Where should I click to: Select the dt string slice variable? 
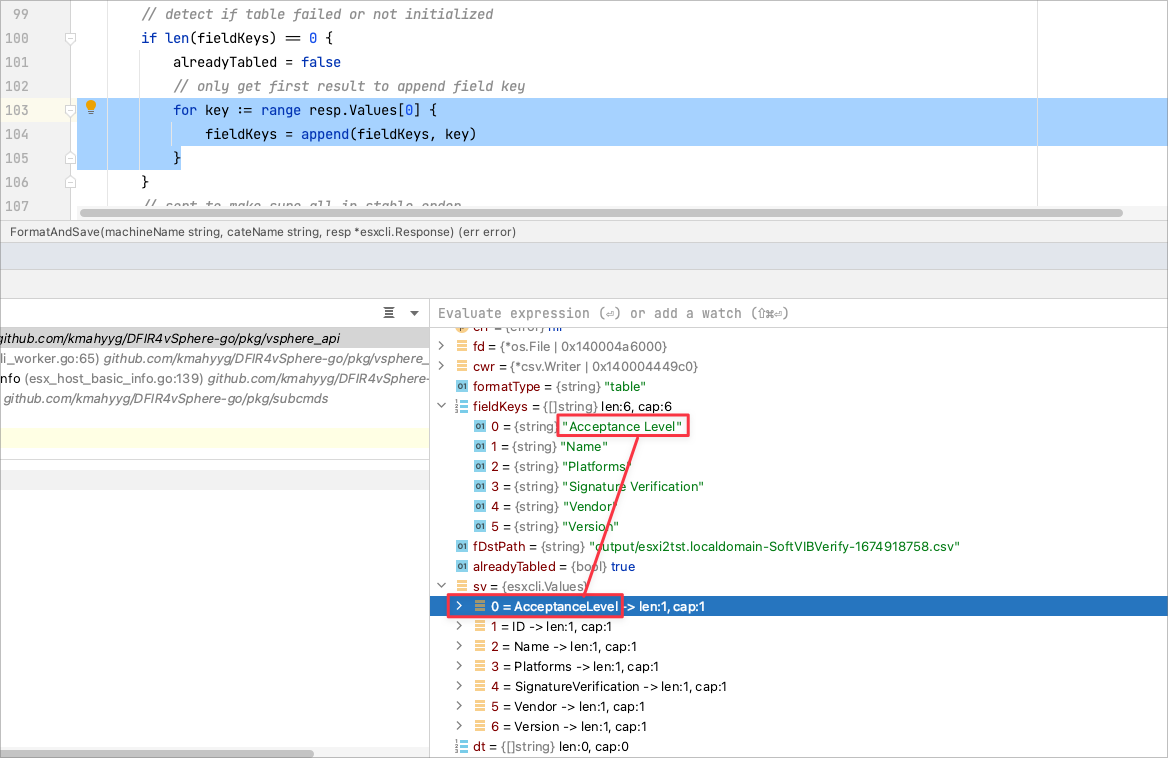tap(799, 747)
